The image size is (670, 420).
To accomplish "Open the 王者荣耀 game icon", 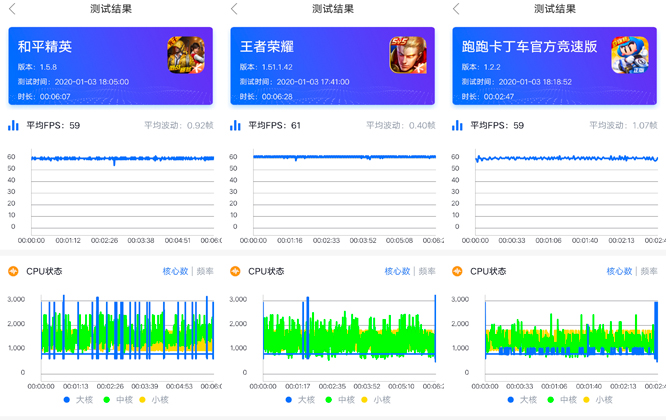I will (408, 55).
